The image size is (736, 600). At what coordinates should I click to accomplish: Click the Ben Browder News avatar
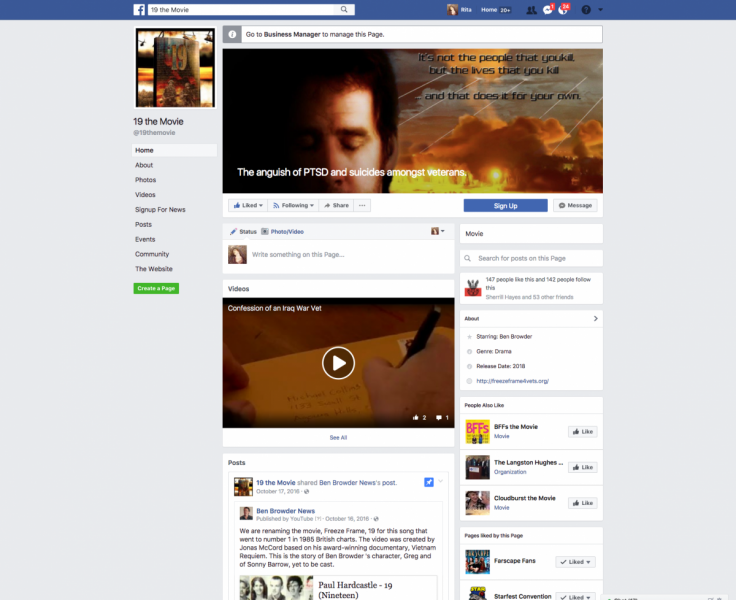point(246,514)
